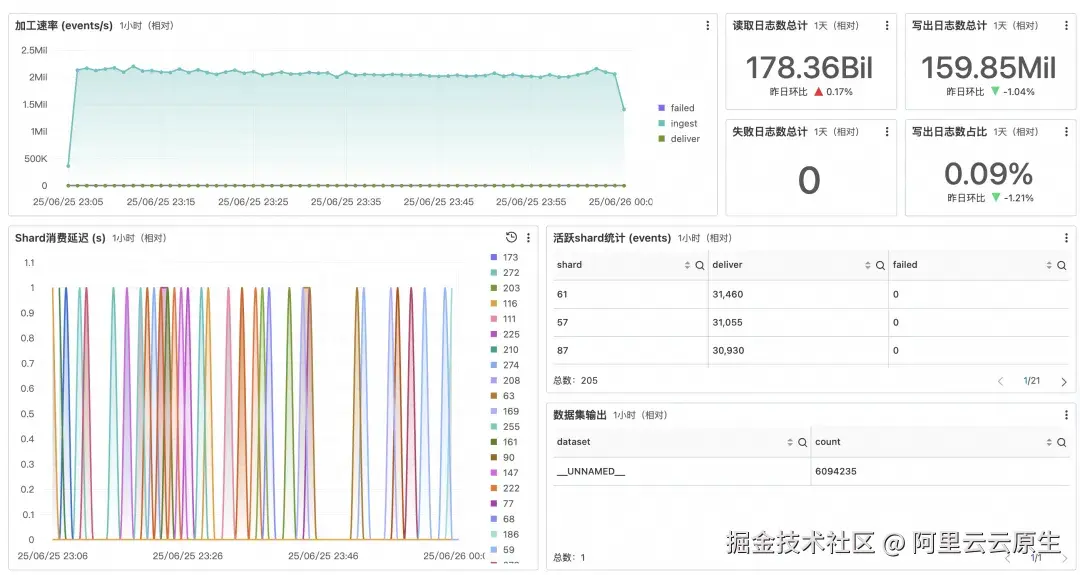Go to previous page of shard table
1080x575 pixels.
pyautogui.click(x=1000, y=381)
